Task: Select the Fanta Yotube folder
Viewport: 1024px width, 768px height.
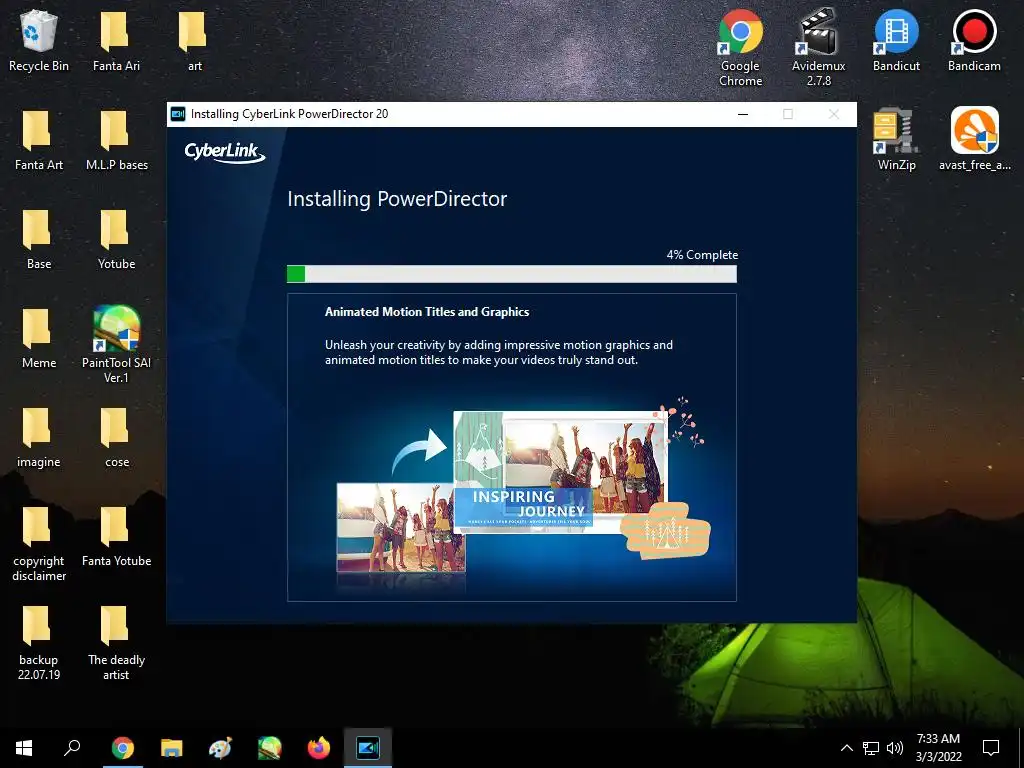Action: click(116, 537)
